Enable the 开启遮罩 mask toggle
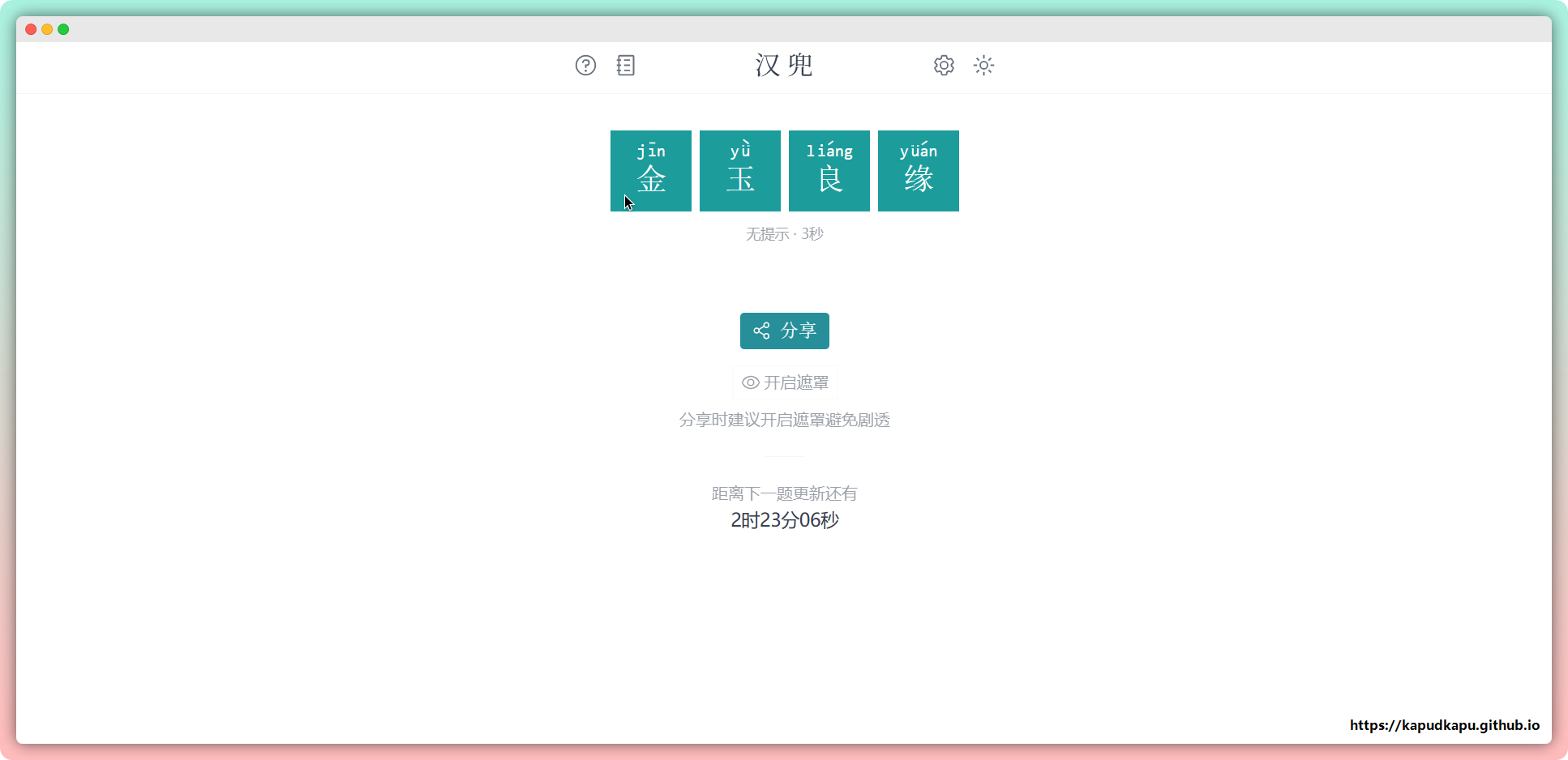 point(785,382)
